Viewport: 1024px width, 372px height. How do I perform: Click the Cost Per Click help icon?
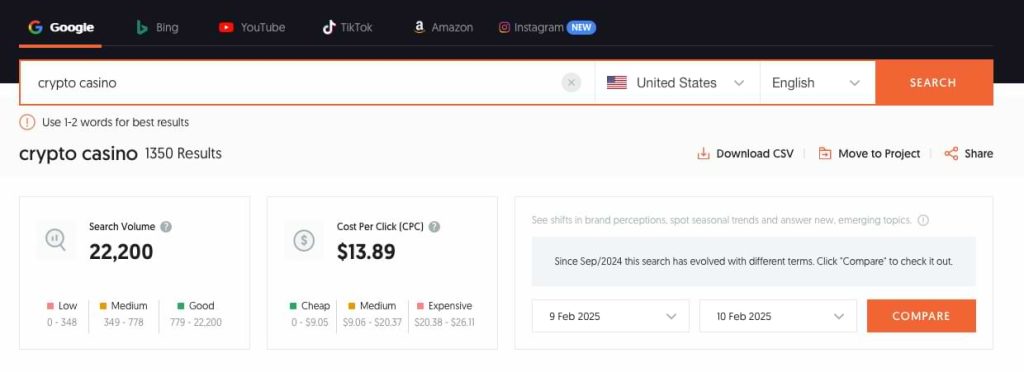434,227
